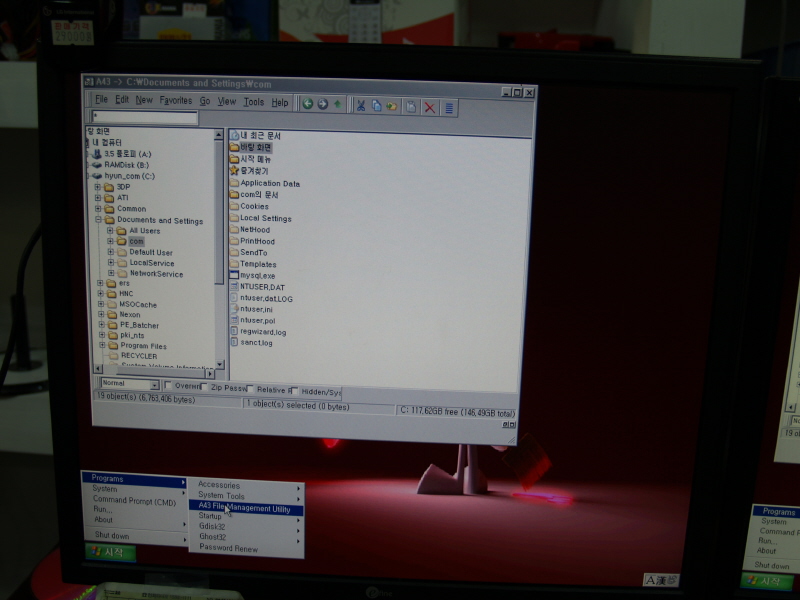This screenshot has height=600, width=800.
Task: Toggle the Zip Password checkbox
Action: tap(204, 387)
